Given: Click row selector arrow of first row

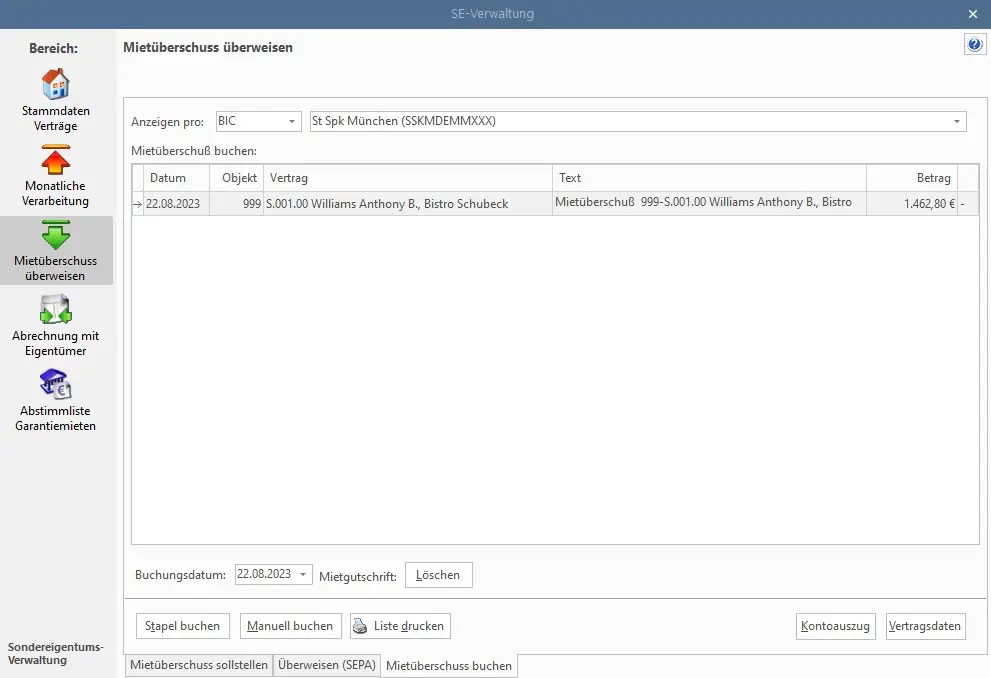Looking at the screenshot, I should (x=138, y=204).
